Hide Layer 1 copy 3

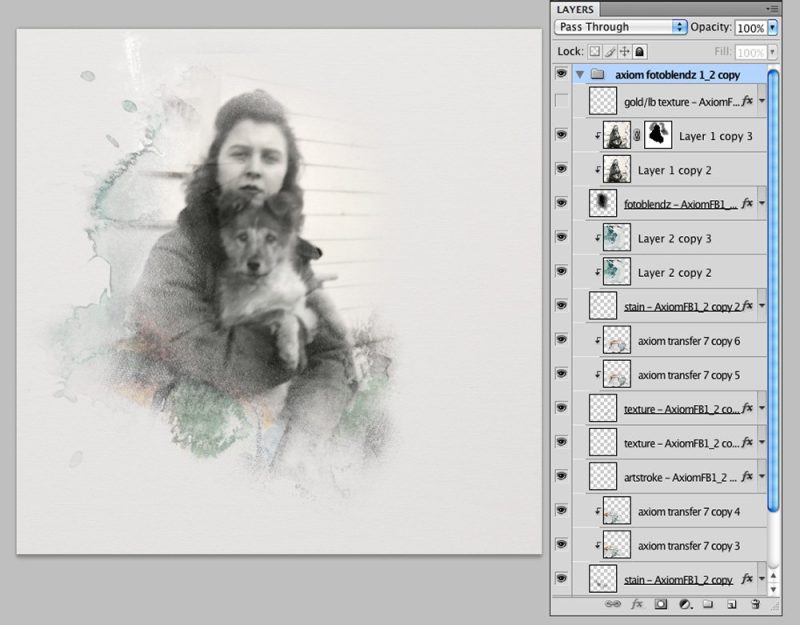562,135
